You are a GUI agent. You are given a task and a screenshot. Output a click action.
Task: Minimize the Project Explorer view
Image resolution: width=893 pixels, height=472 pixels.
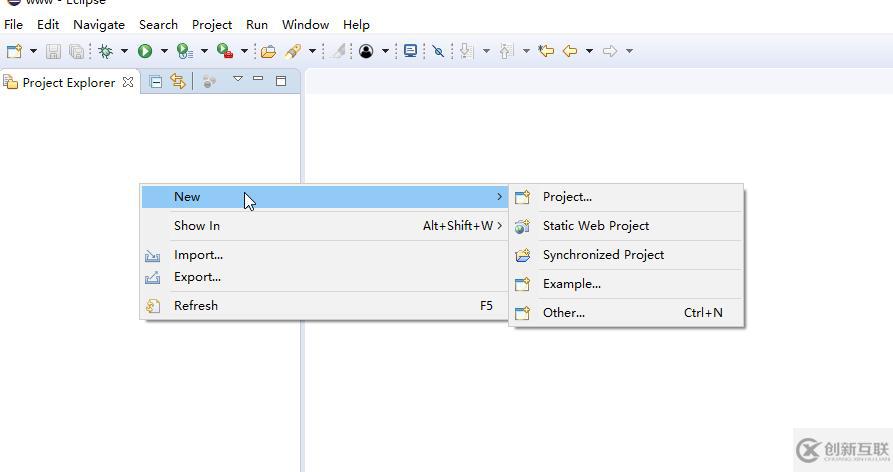coord(258,79)
